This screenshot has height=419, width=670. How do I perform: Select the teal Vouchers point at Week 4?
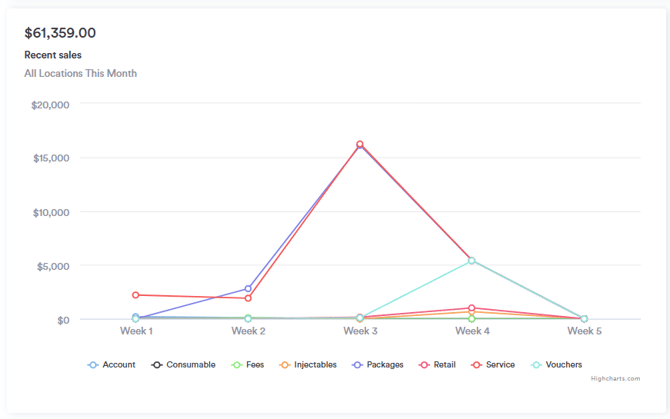472,261
